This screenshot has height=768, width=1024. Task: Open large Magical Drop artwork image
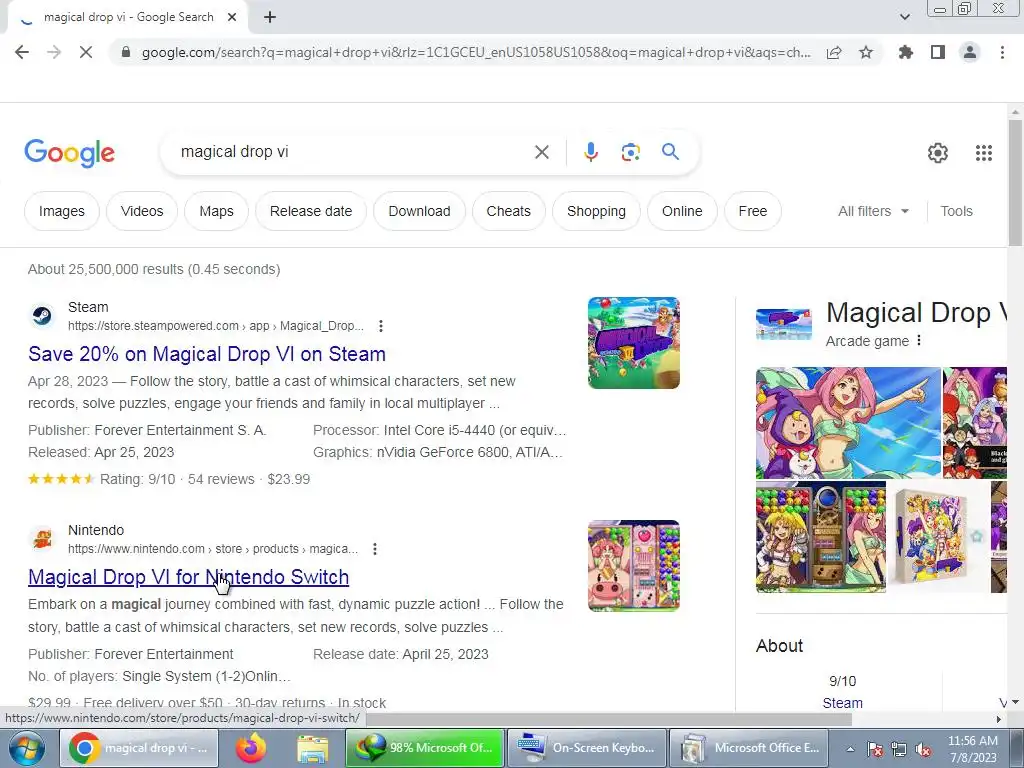pyautogui.click(x=848, y=423)
